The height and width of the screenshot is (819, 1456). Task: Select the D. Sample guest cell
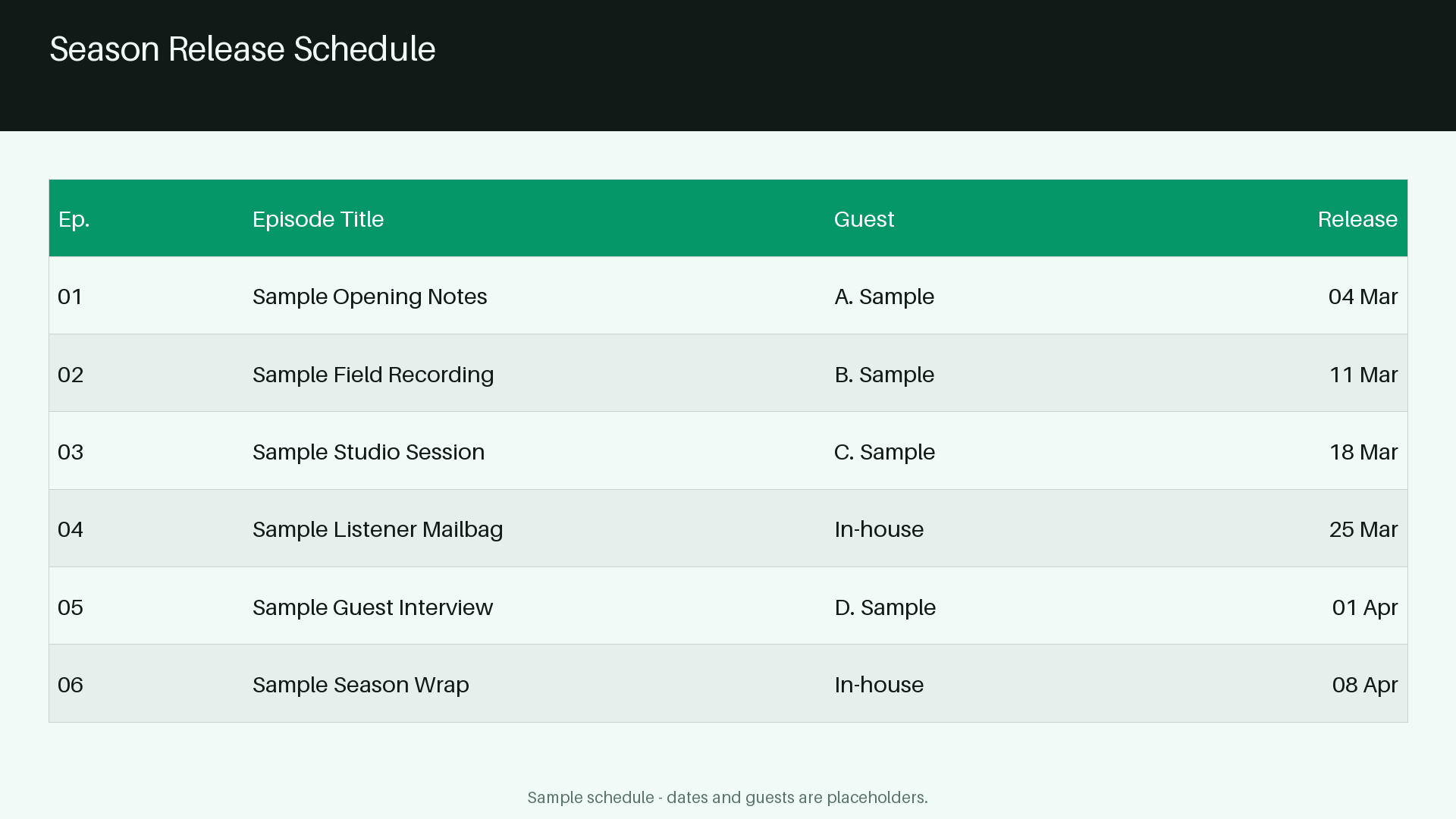pyautogui.click(x=885, y=607)
